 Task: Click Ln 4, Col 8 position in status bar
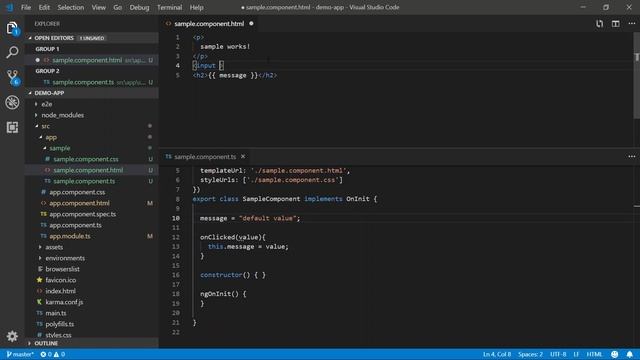coord(497,354)
